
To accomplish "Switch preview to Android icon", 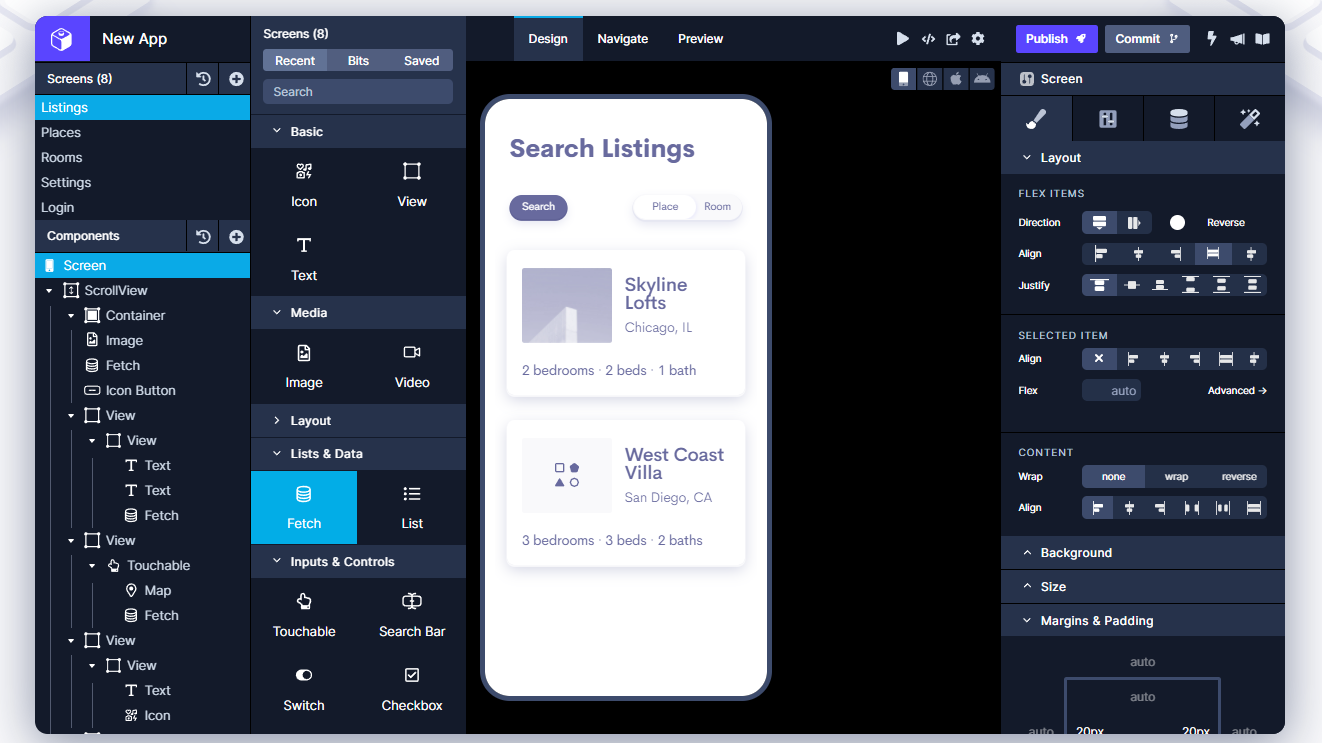I will (x=982, y=79).
